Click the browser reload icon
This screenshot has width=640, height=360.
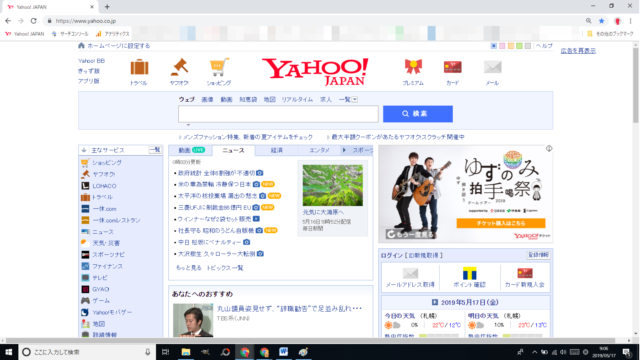tap(33, 21)
